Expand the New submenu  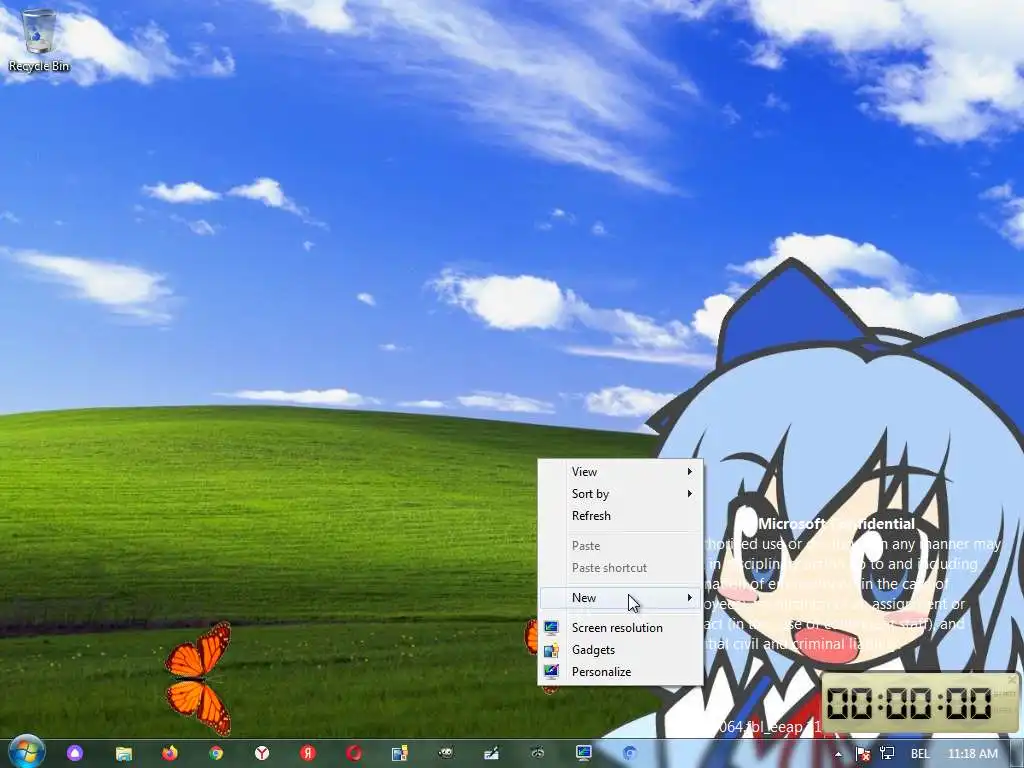(620, 598)
